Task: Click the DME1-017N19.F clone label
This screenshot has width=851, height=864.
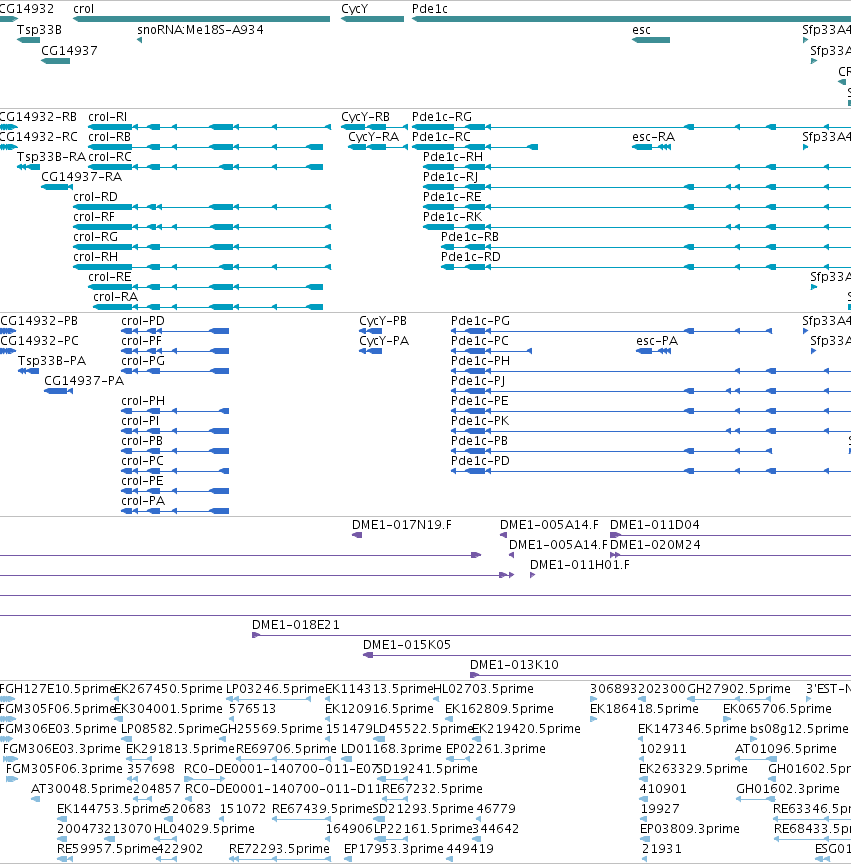Action: click(x=402, y=525)
